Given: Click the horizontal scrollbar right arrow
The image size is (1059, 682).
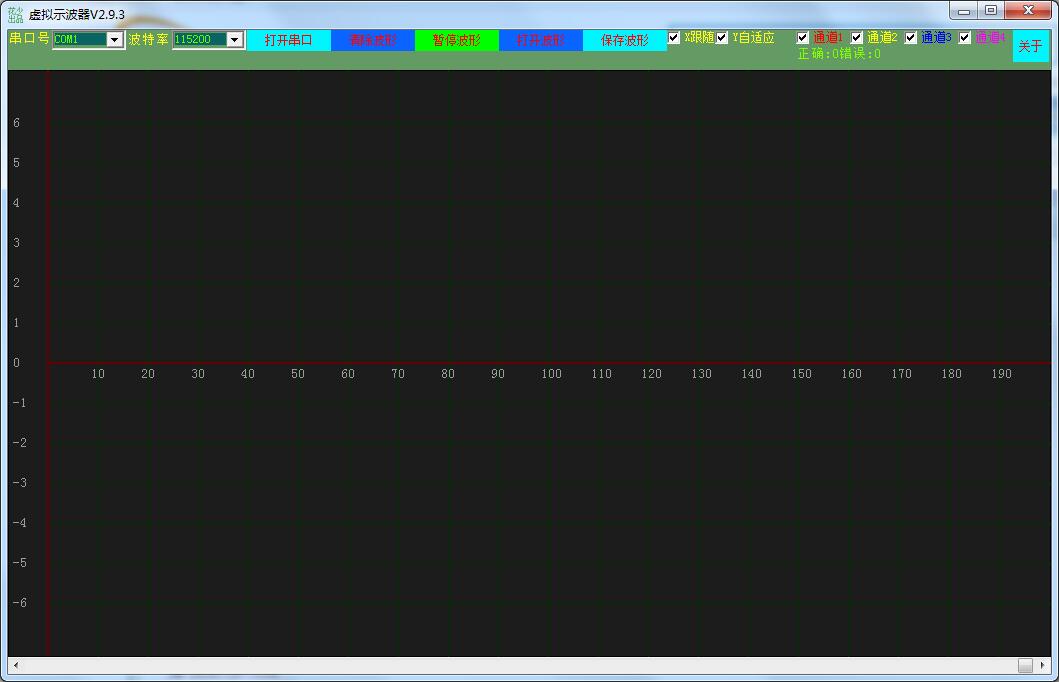Looking at the screenshot, I should point(1043,665).
